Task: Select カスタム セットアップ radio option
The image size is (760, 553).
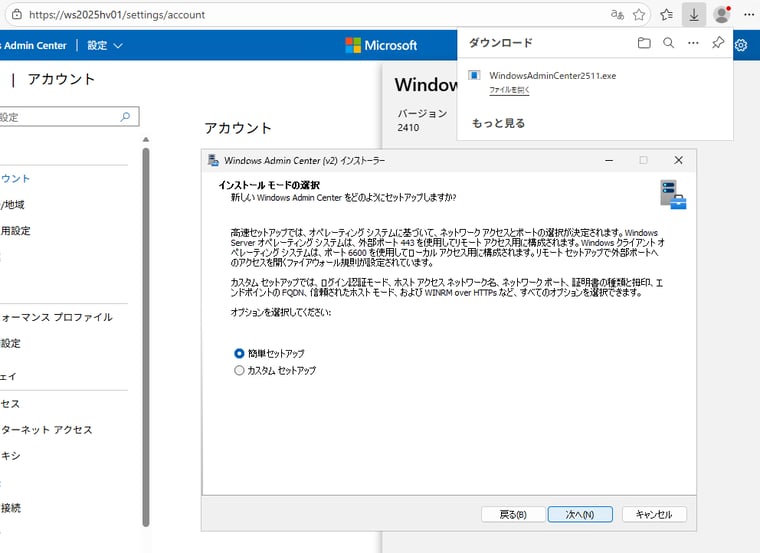Action: (239, 370)
